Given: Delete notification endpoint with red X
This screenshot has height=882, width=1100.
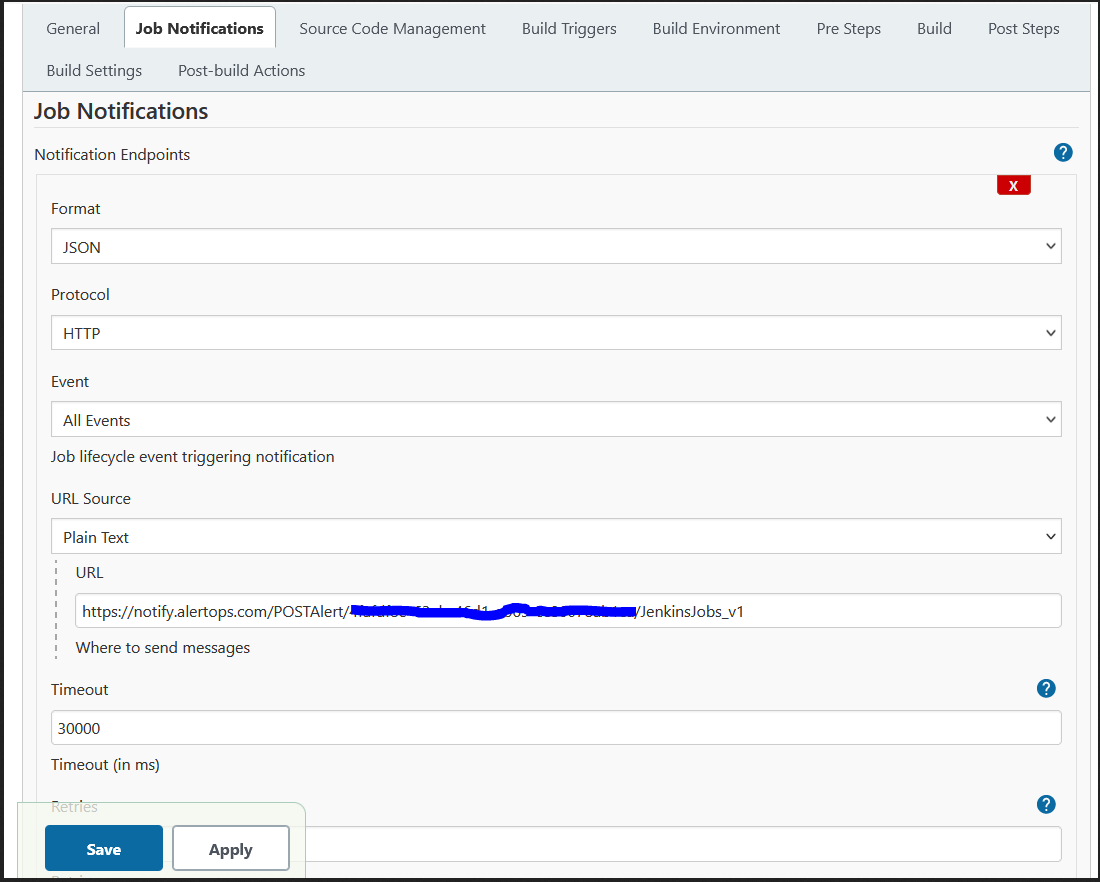Looking at the screenshot, I should pyautogui.click(x=1013, y=186).
